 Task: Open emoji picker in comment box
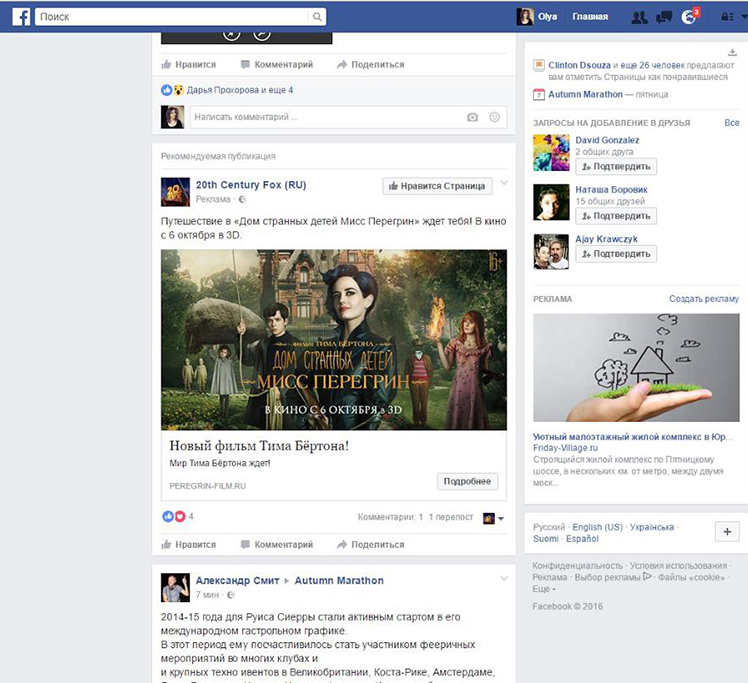(495, 117)
